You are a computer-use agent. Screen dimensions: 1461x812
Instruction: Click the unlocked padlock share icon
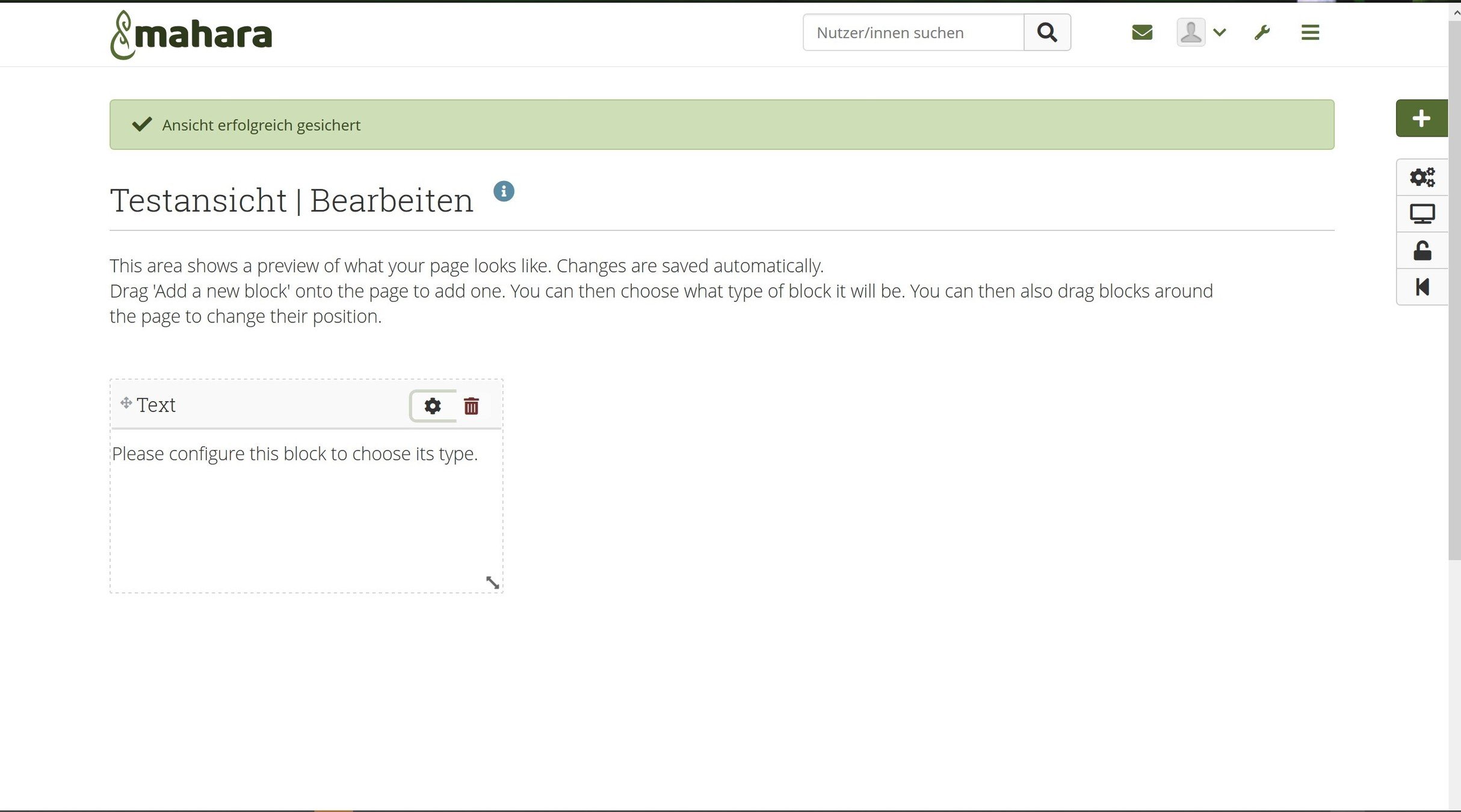(x=1422, y=251)
